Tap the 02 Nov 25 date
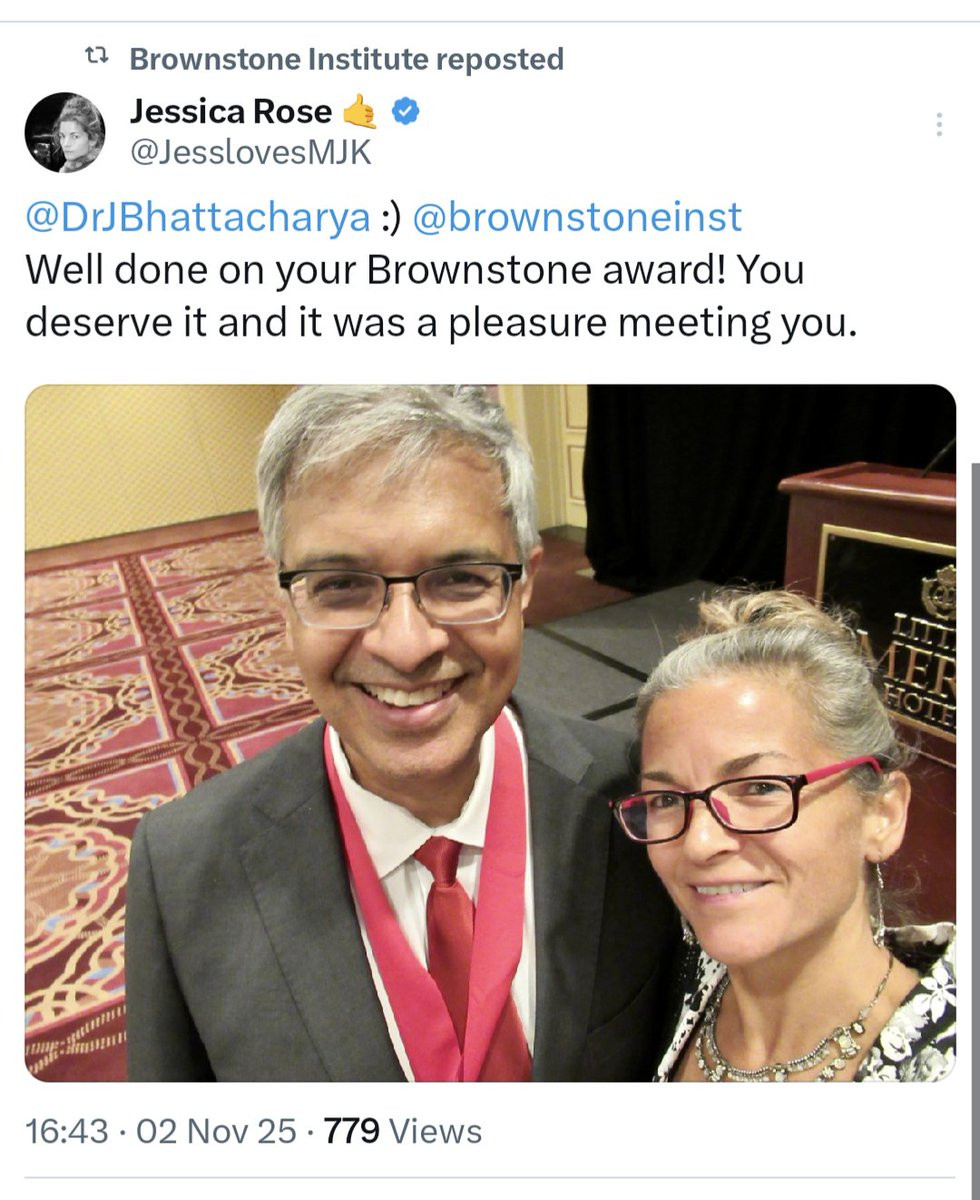The width and height of the screenshot is (980, 1200). point(216,1131)
